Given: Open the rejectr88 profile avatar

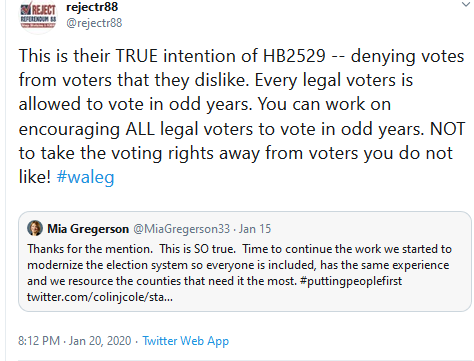Looking at the screenshot, I should coord(38,16).
